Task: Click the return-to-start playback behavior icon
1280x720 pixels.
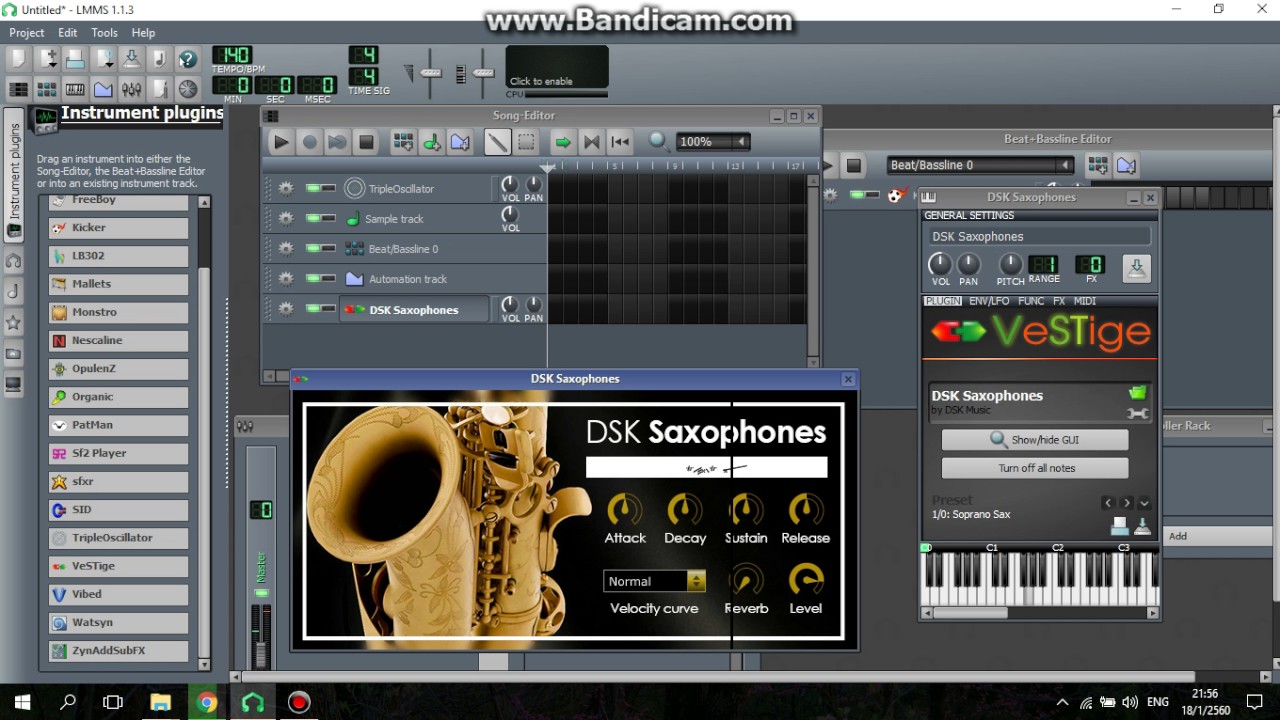Action: point(620,142)
